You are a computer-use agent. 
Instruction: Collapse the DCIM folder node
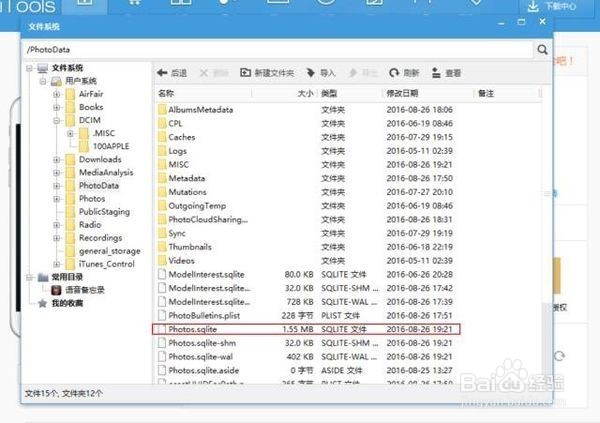coord(57,120)
